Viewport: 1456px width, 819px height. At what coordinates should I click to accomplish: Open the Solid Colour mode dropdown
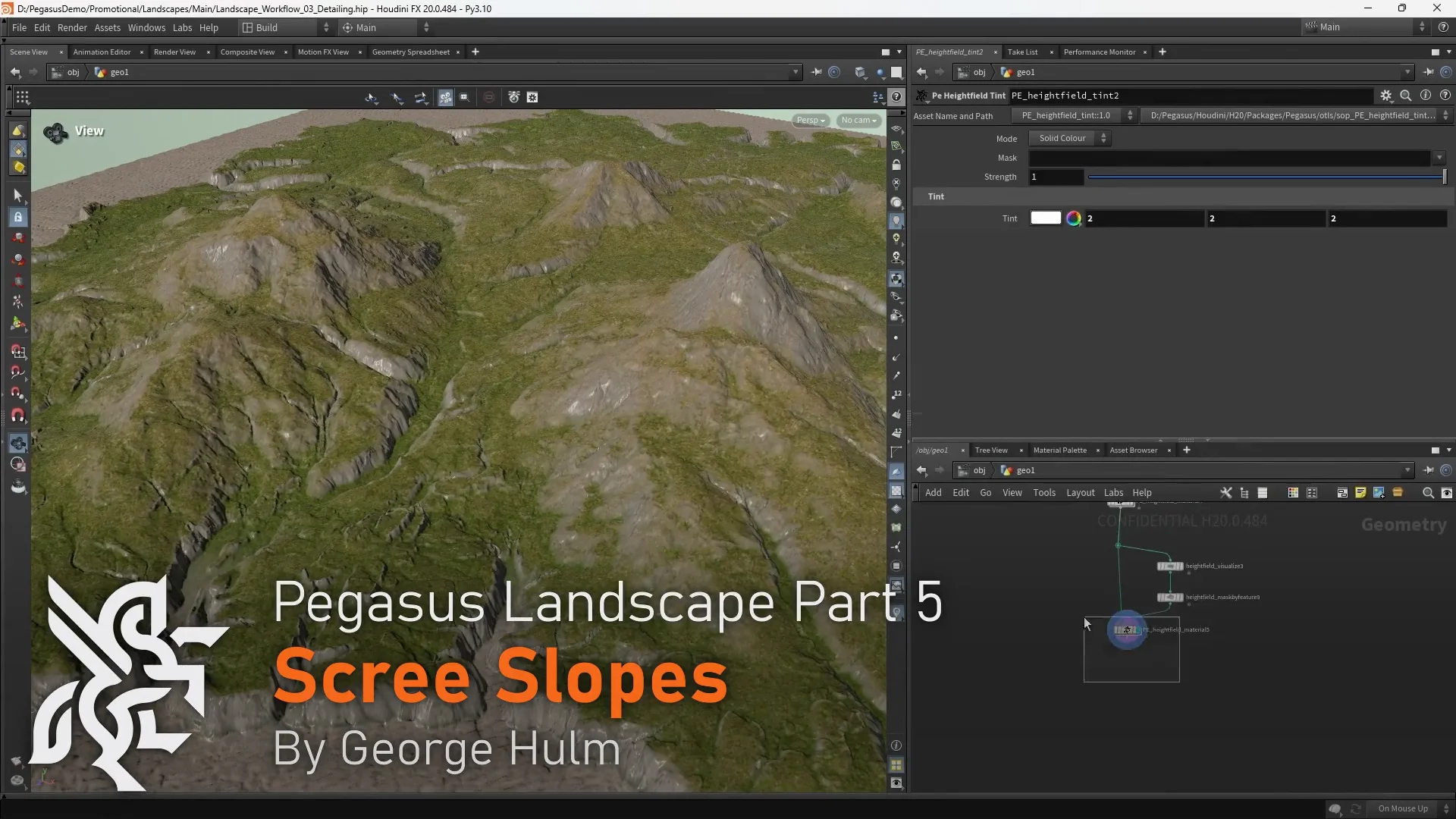coord(1069,138)
